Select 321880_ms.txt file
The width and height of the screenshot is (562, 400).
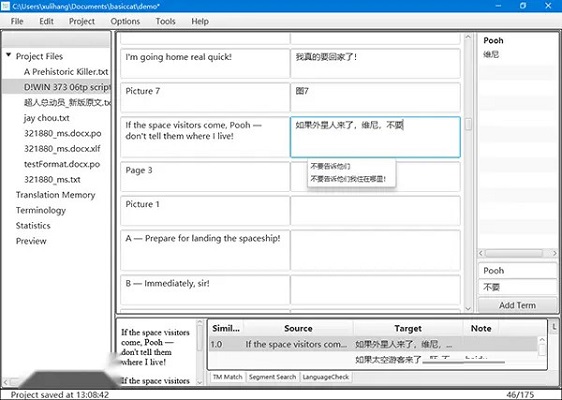point(52,180)
